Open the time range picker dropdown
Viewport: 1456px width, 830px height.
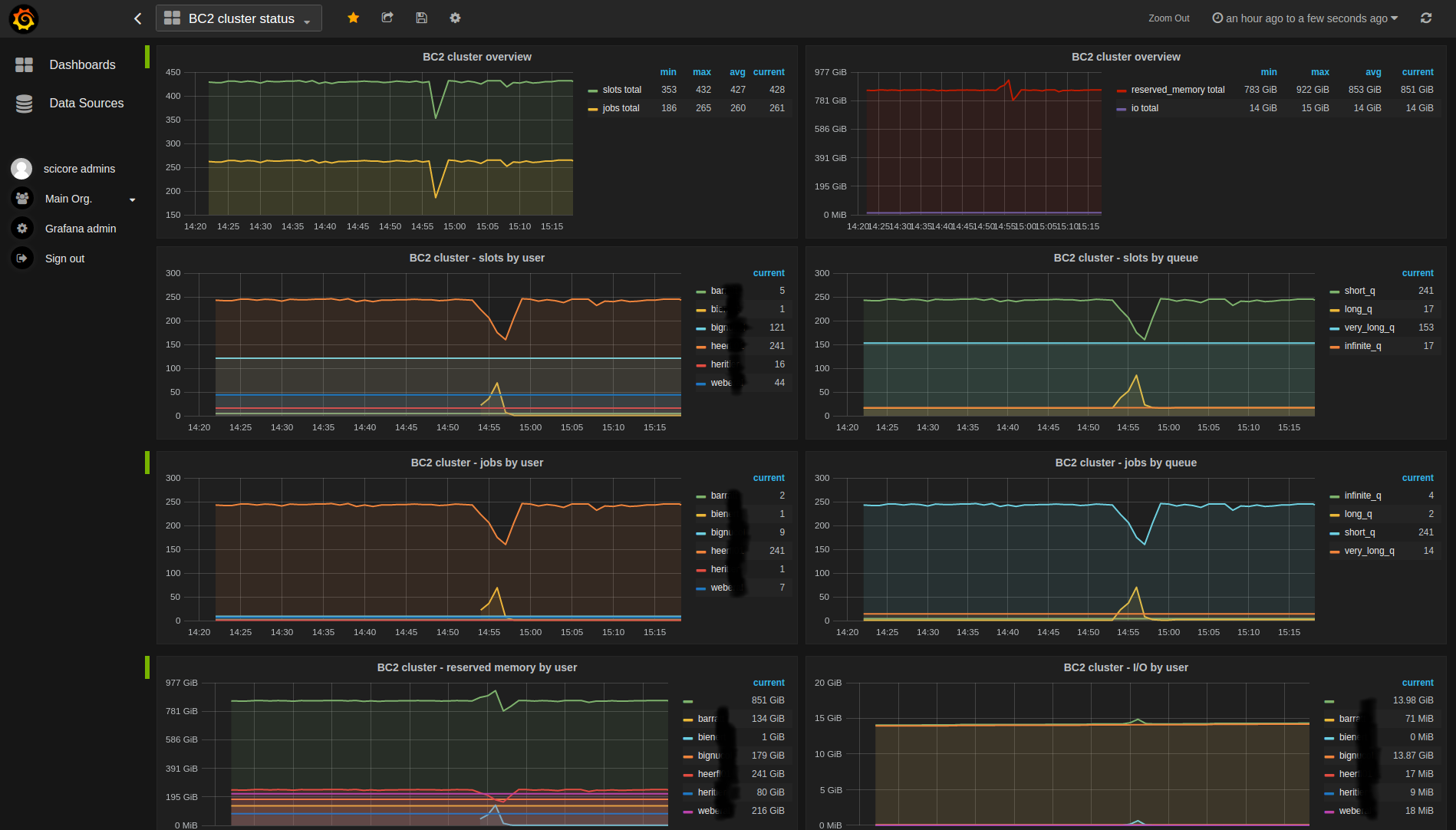coord(1305,18)
